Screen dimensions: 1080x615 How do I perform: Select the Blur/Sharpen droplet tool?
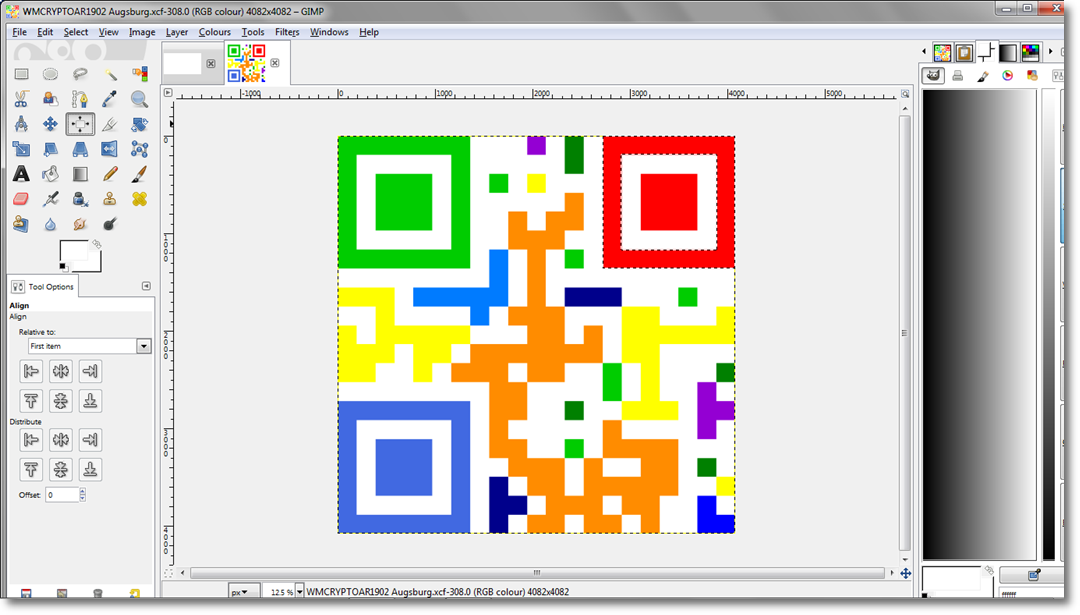[x=50, y=224]
